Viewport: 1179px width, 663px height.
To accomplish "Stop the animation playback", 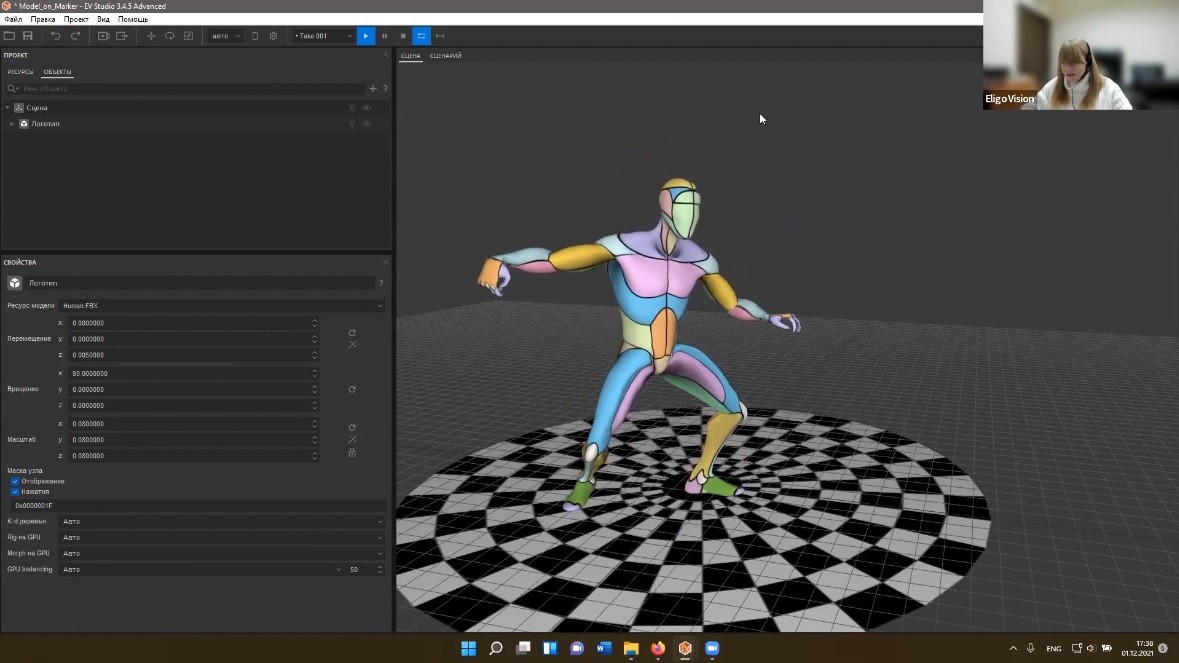I will point(403,36).
